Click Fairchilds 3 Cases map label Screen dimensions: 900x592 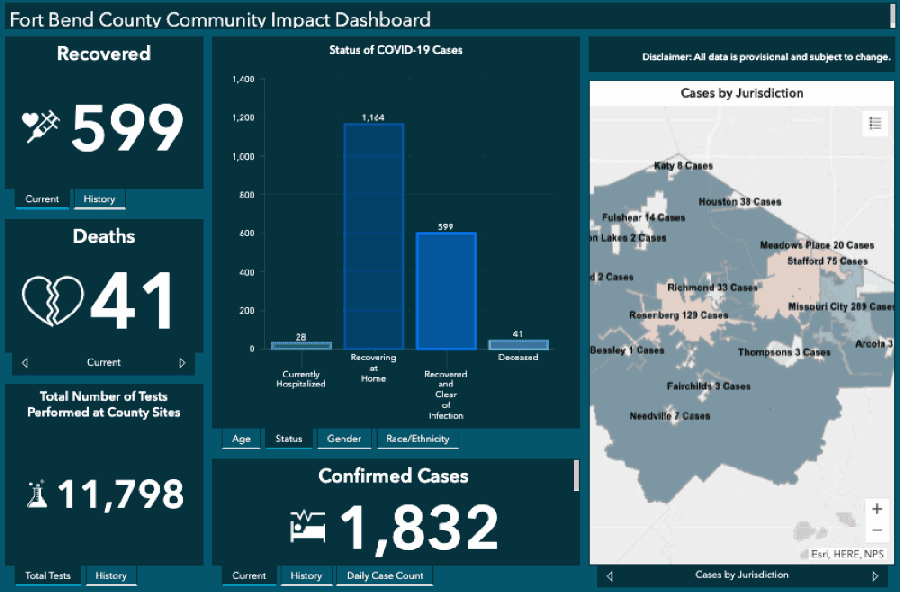708,386
